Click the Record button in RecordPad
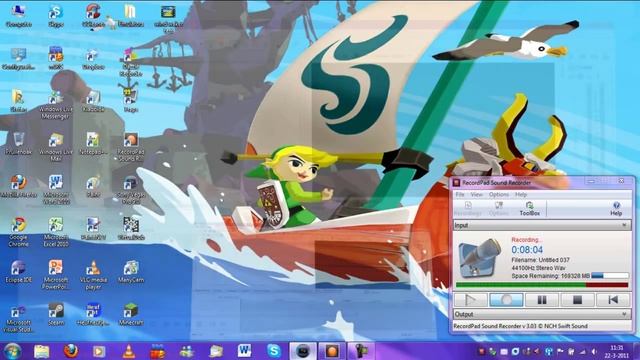Image resolution: width=640 pixels, height=360 pixels. [x=506, y=300]
